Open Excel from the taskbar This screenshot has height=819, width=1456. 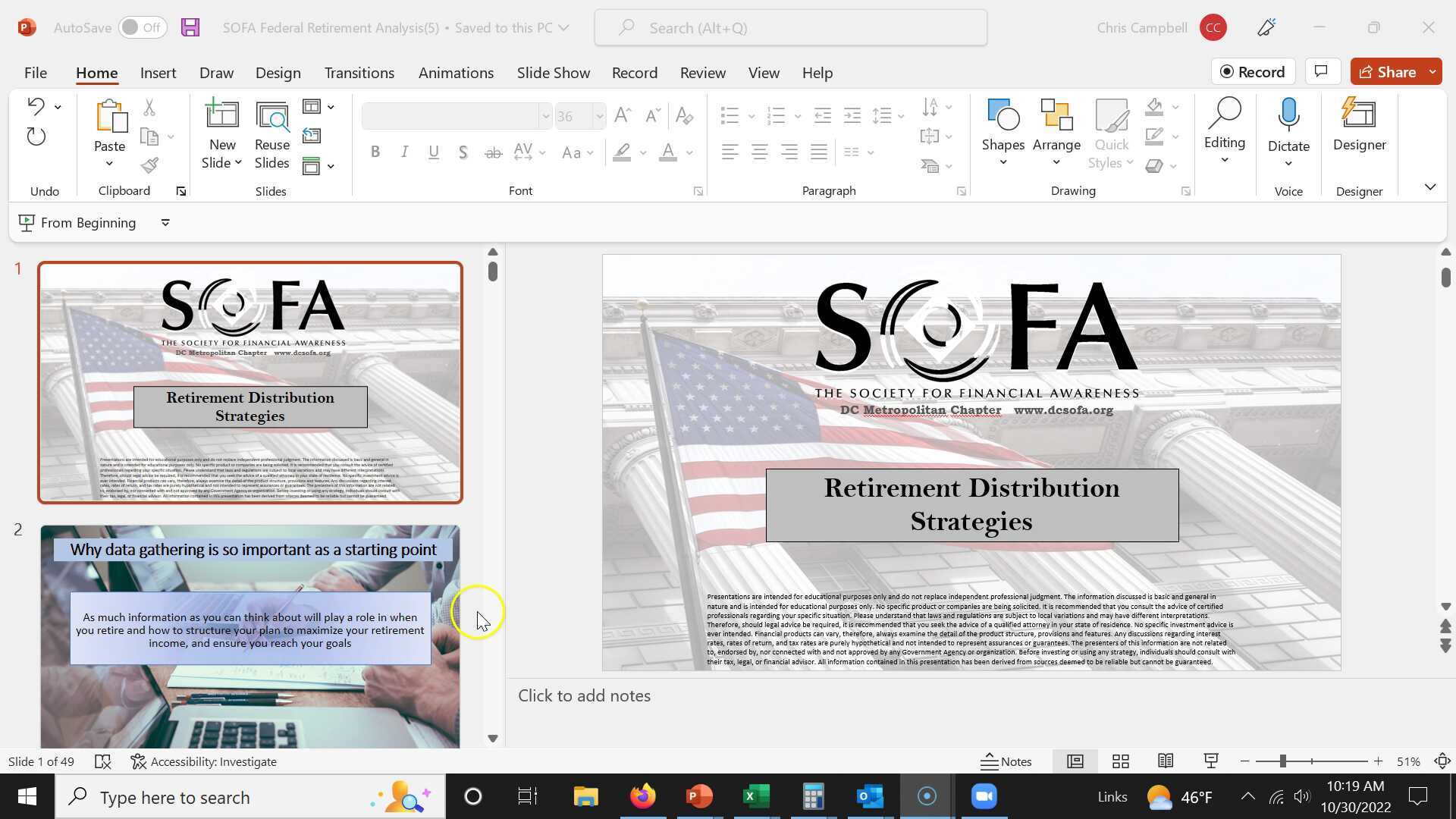pos(756,797)
